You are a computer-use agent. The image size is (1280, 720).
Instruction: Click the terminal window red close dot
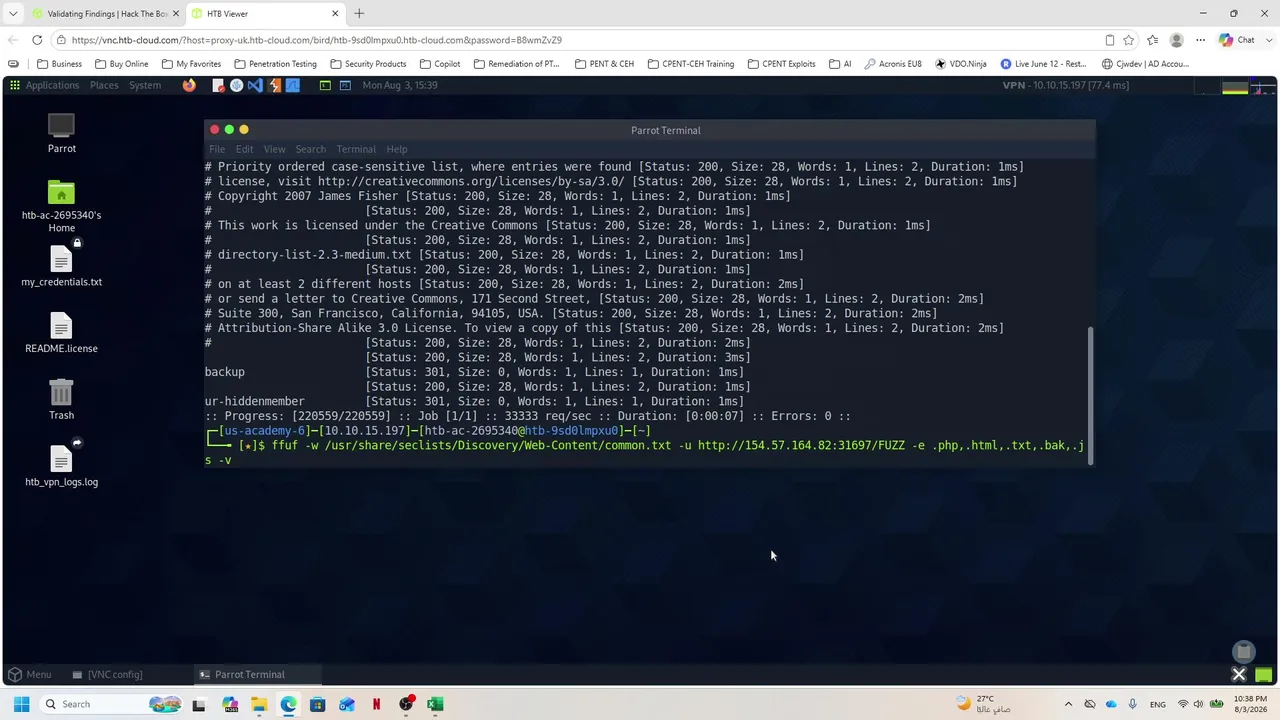[x=214, y=130]
